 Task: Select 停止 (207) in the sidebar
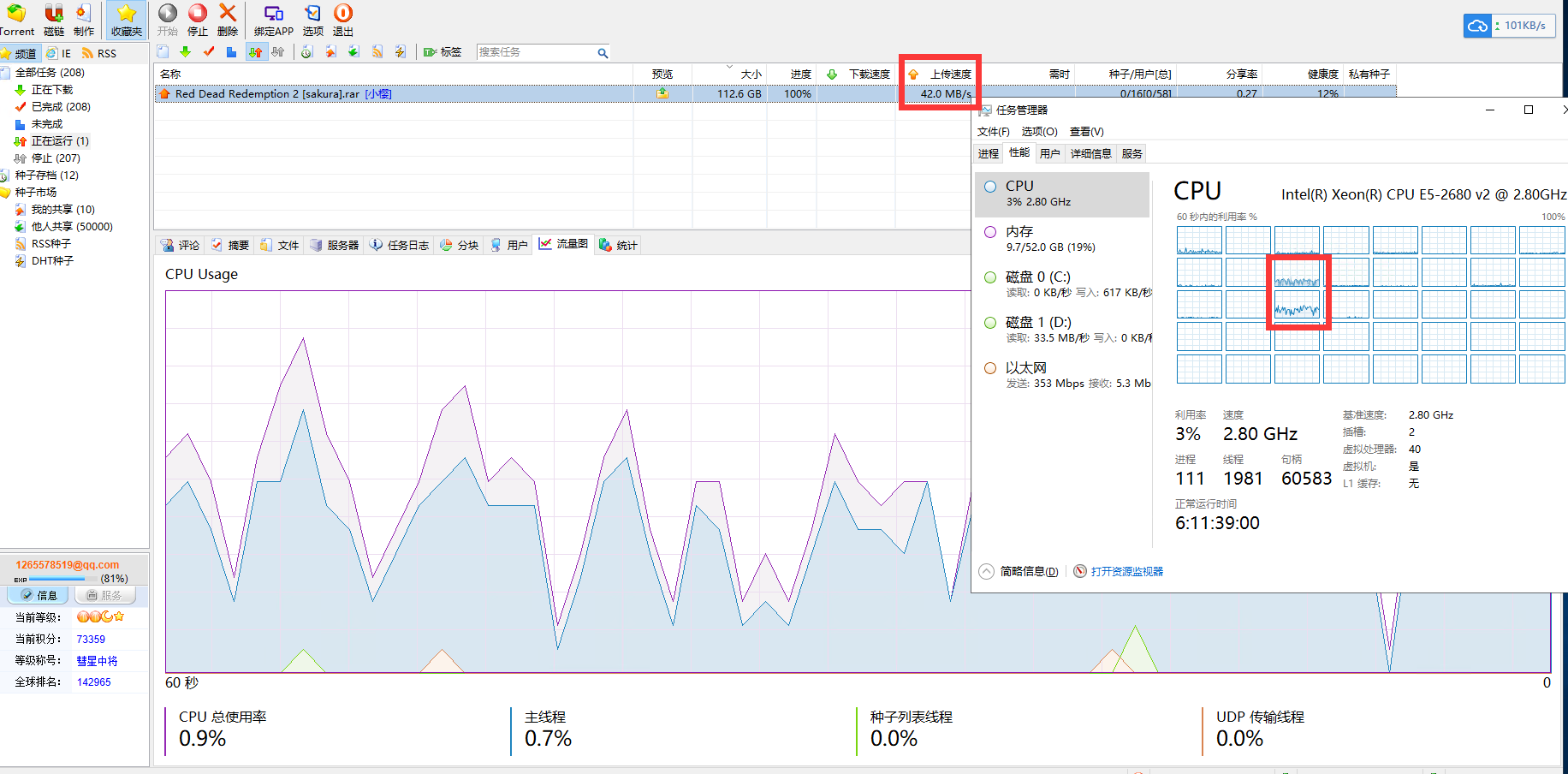point(56,158)
